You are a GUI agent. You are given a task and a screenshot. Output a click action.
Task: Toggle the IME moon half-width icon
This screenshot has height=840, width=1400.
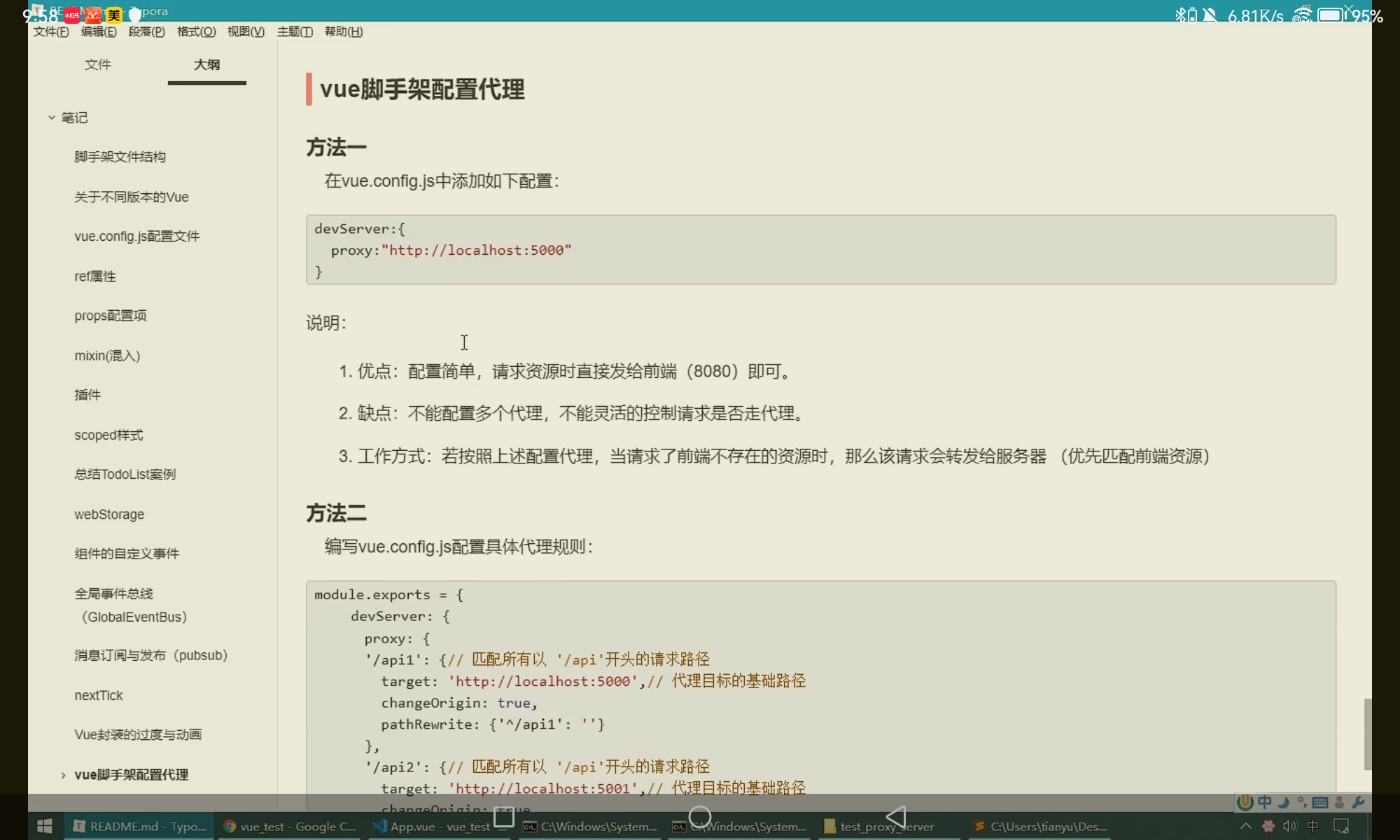coord(1283,802)
